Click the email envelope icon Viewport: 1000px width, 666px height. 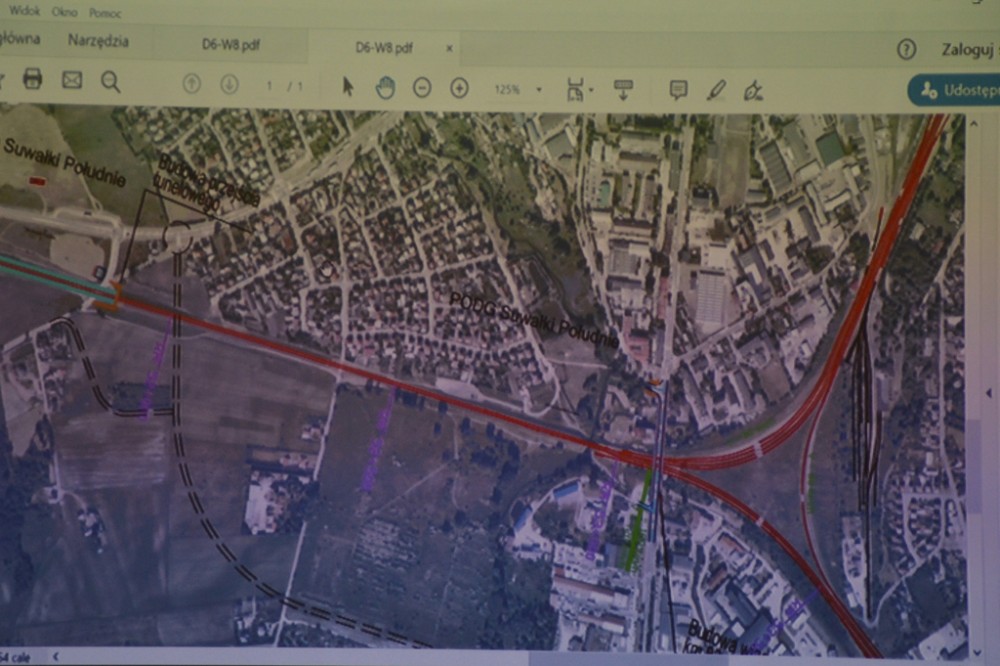pos(72,80)
